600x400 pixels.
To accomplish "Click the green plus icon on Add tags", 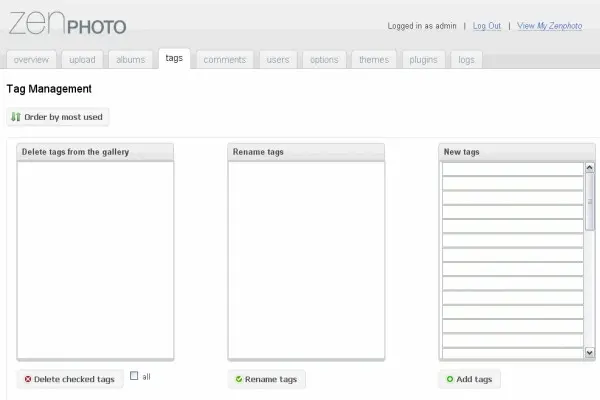I will pos(449,380).
